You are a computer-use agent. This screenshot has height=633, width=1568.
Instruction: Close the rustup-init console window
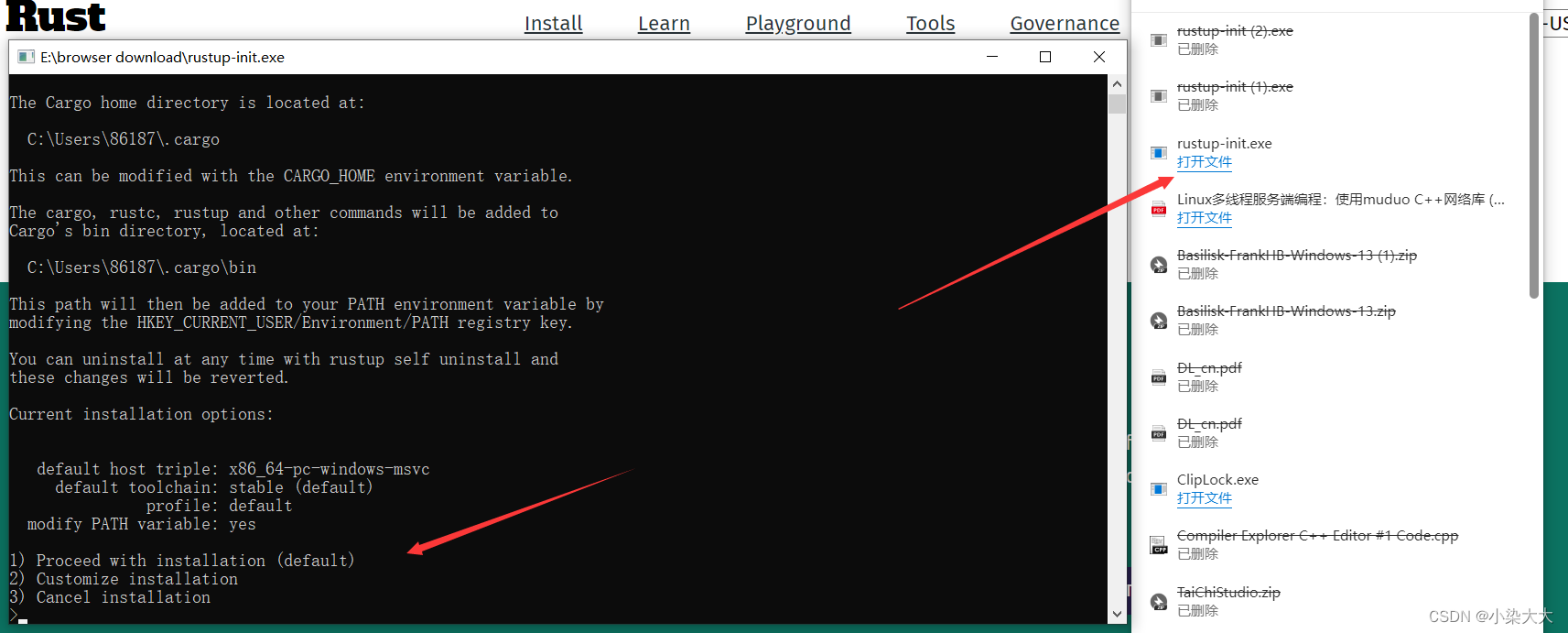point(1099,57)
